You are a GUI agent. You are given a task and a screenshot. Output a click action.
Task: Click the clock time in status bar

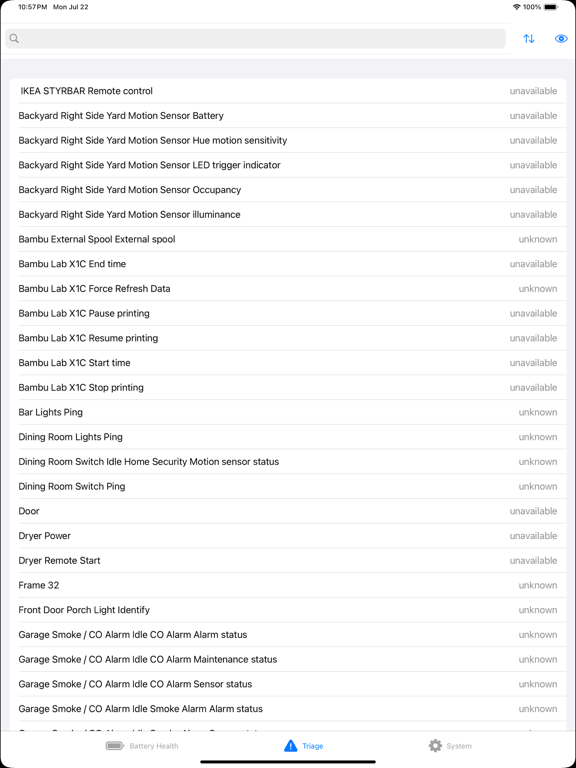(32, 7)
